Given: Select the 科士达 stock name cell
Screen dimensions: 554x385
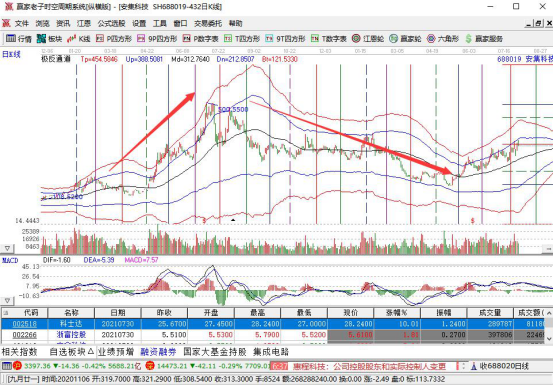Looking at the screenshot, I should point(71,324).
